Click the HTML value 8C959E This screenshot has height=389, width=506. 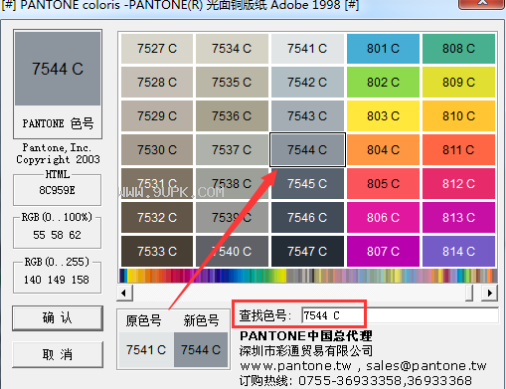57,190
